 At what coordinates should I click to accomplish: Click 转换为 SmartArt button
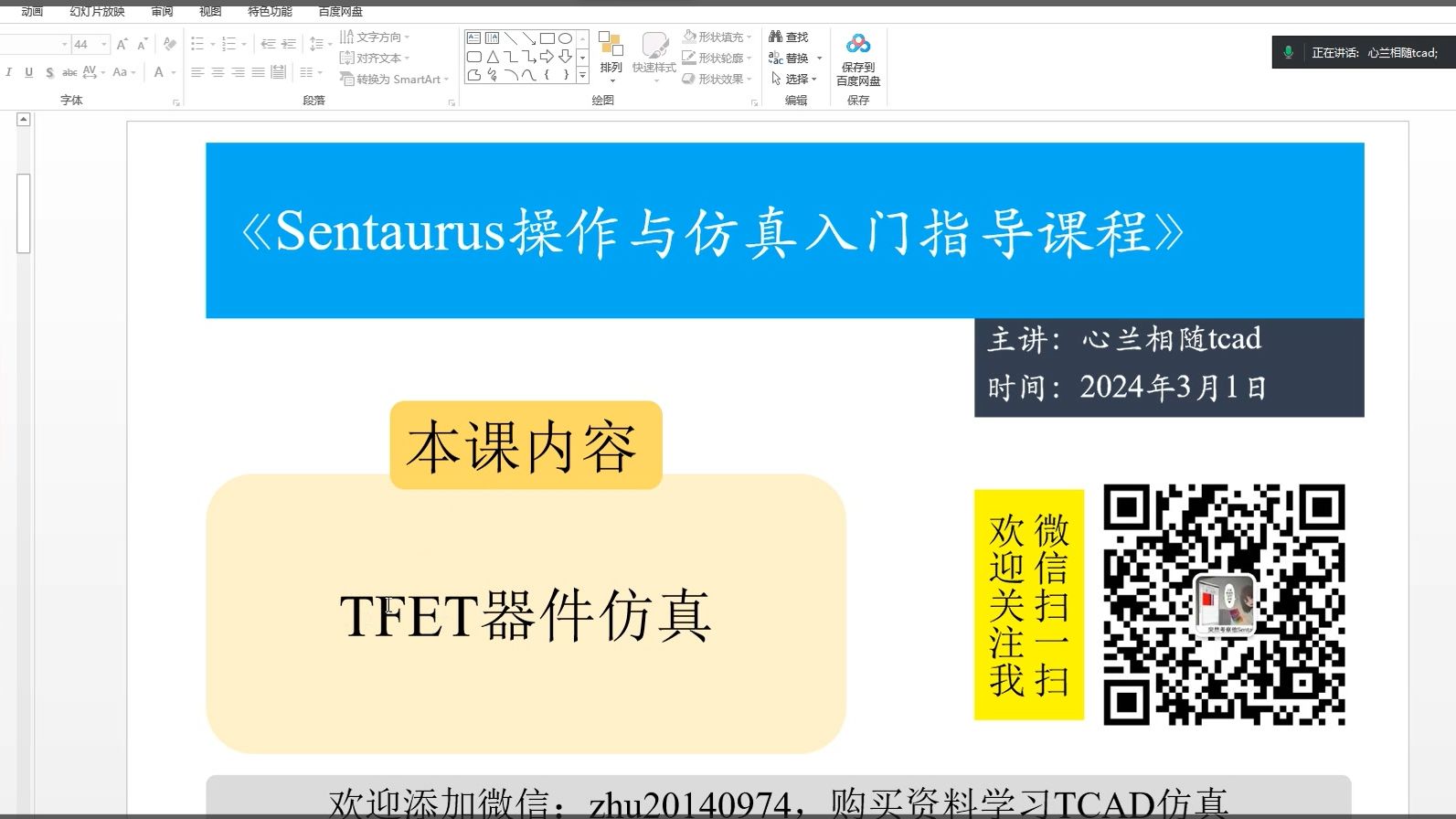pyautogui.click(x=394, y=80)
